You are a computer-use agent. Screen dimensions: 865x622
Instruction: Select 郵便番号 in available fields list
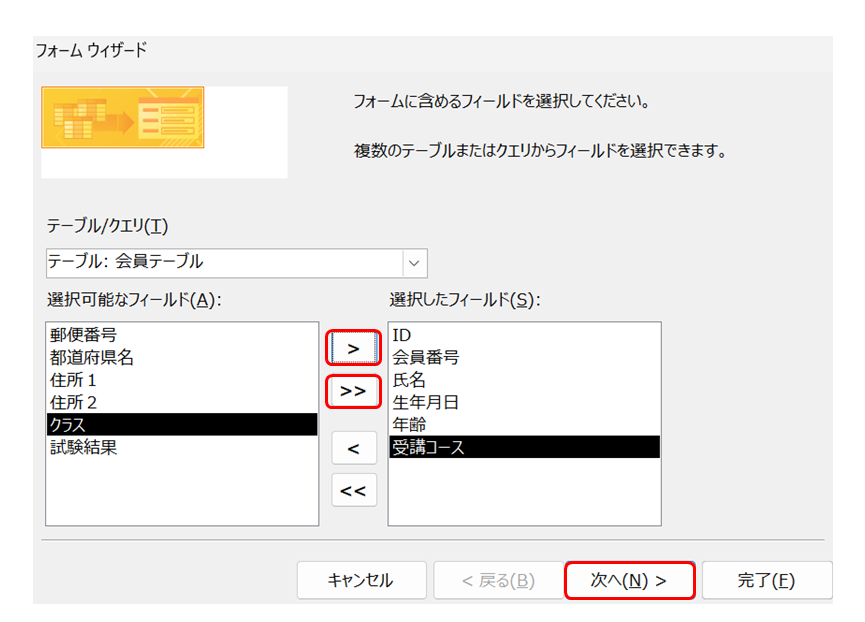point(84,335)
